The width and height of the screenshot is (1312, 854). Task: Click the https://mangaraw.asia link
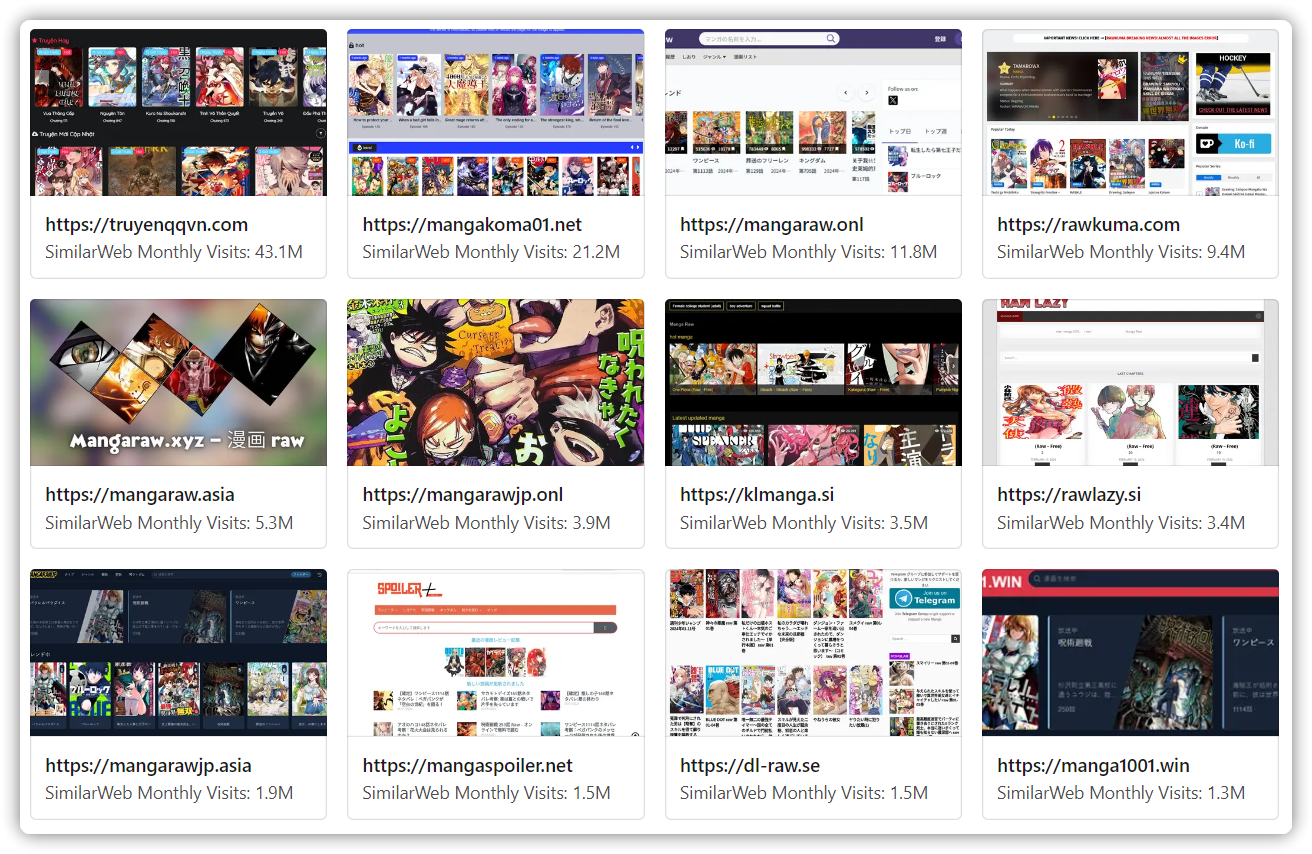tap(140, 495)
